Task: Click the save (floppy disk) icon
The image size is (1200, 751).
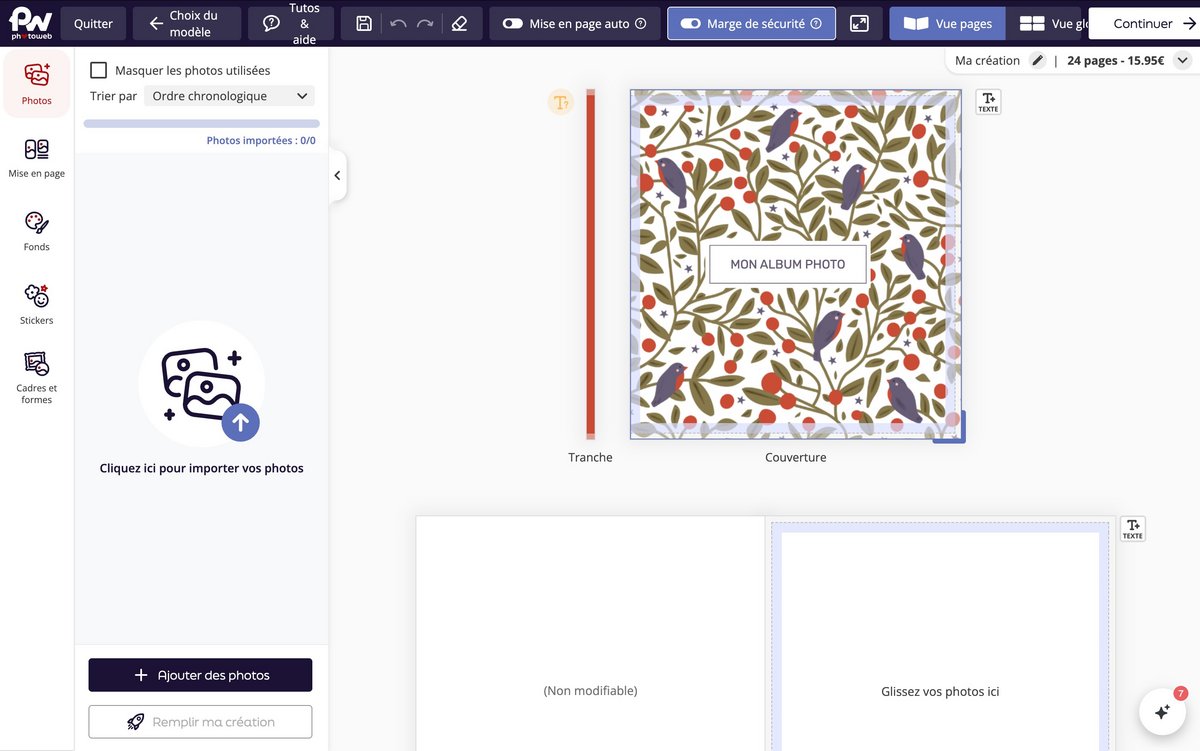Action: 364,24
